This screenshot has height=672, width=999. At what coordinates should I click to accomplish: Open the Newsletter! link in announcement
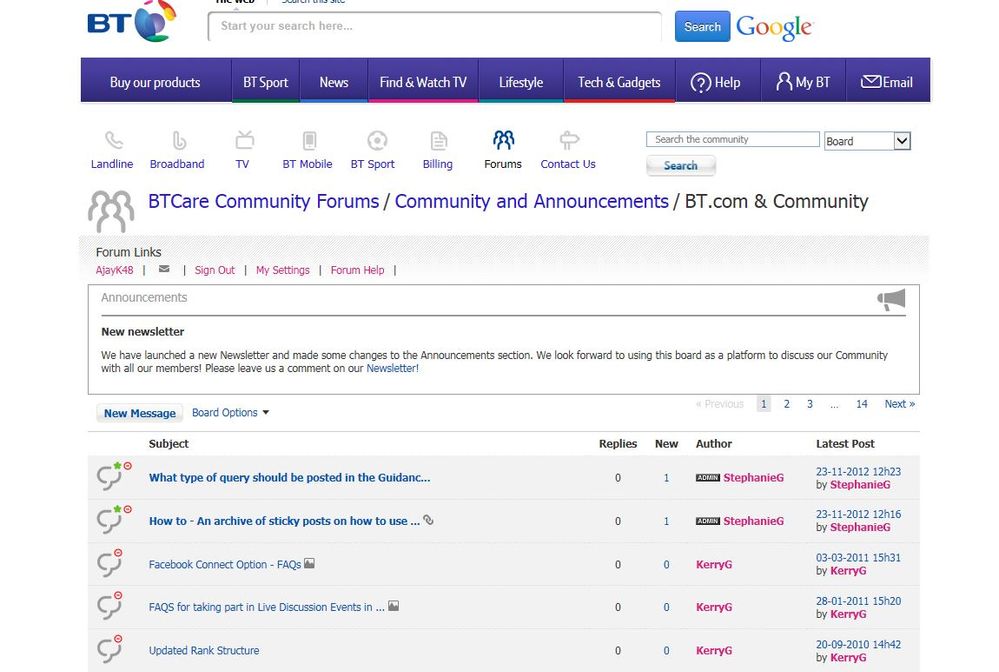click(x=392, y=368)
